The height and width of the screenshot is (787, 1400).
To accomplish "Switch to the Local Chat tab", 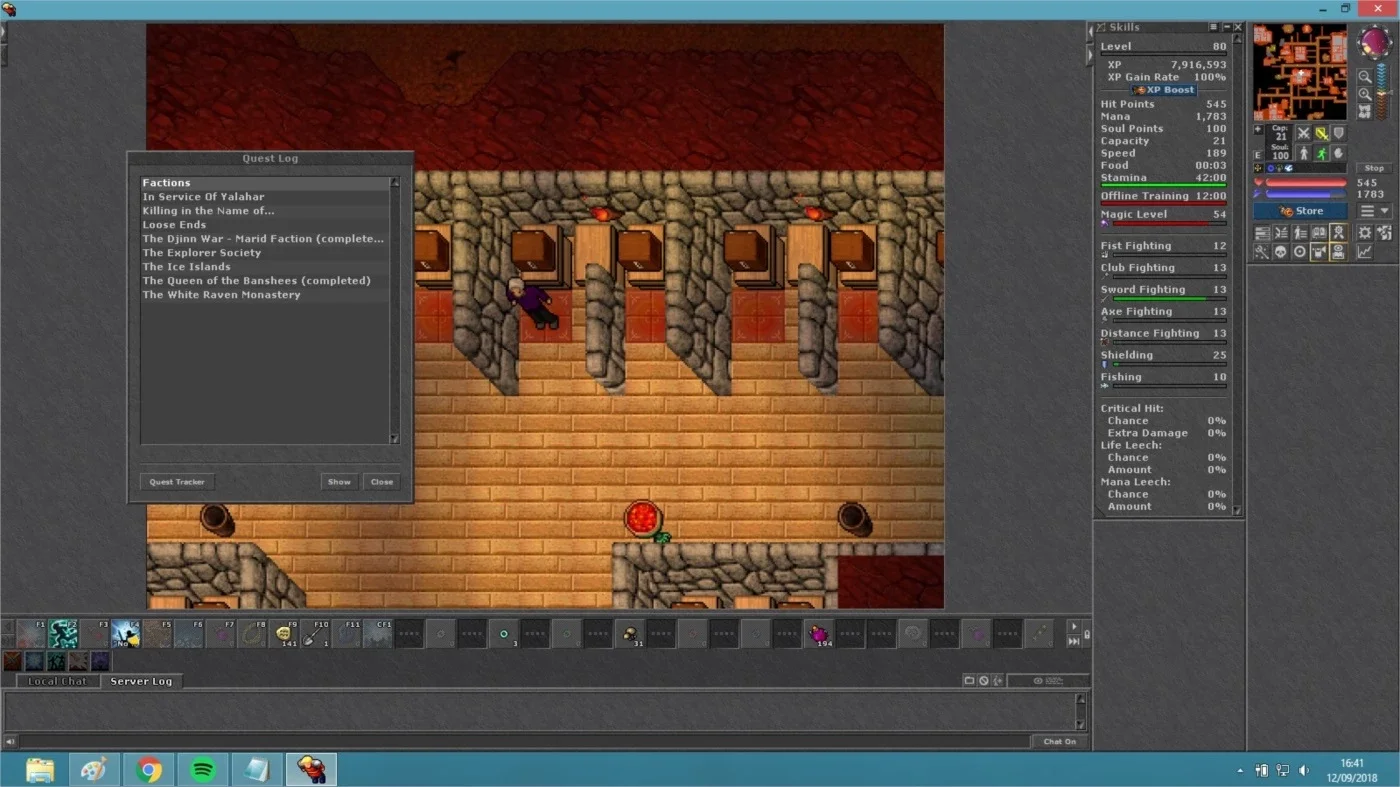I will point(58,681).
